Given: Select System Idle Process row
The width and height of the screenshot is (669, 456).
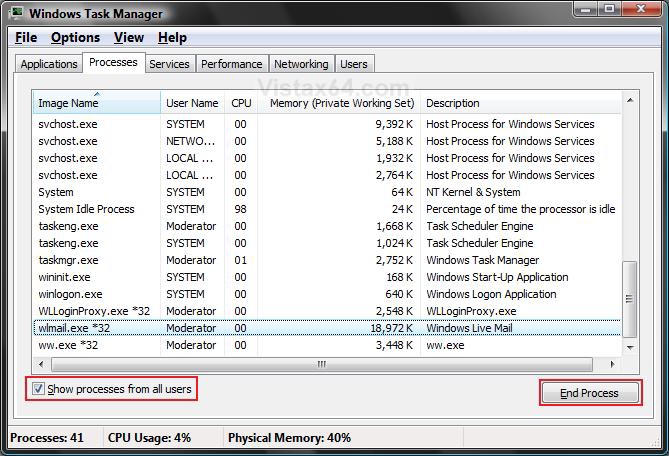Looking at the screenshot, I should tap(327, 209).
